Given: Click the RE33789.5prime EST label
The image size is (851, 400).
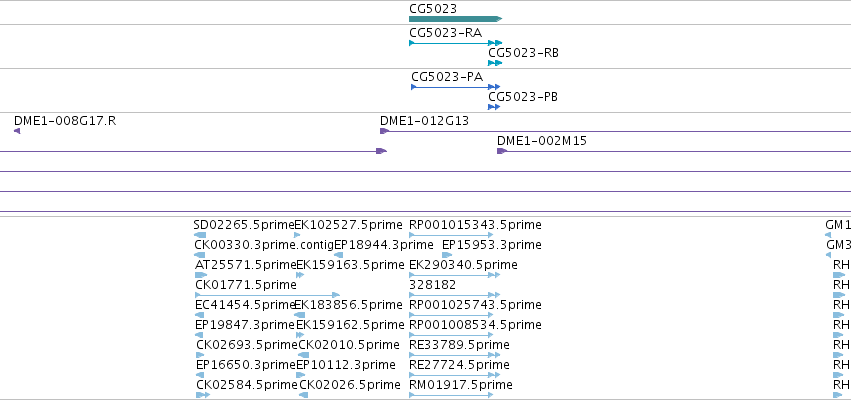Looking at the screenshot, I should pyautogui.click(x=459, y=345).
